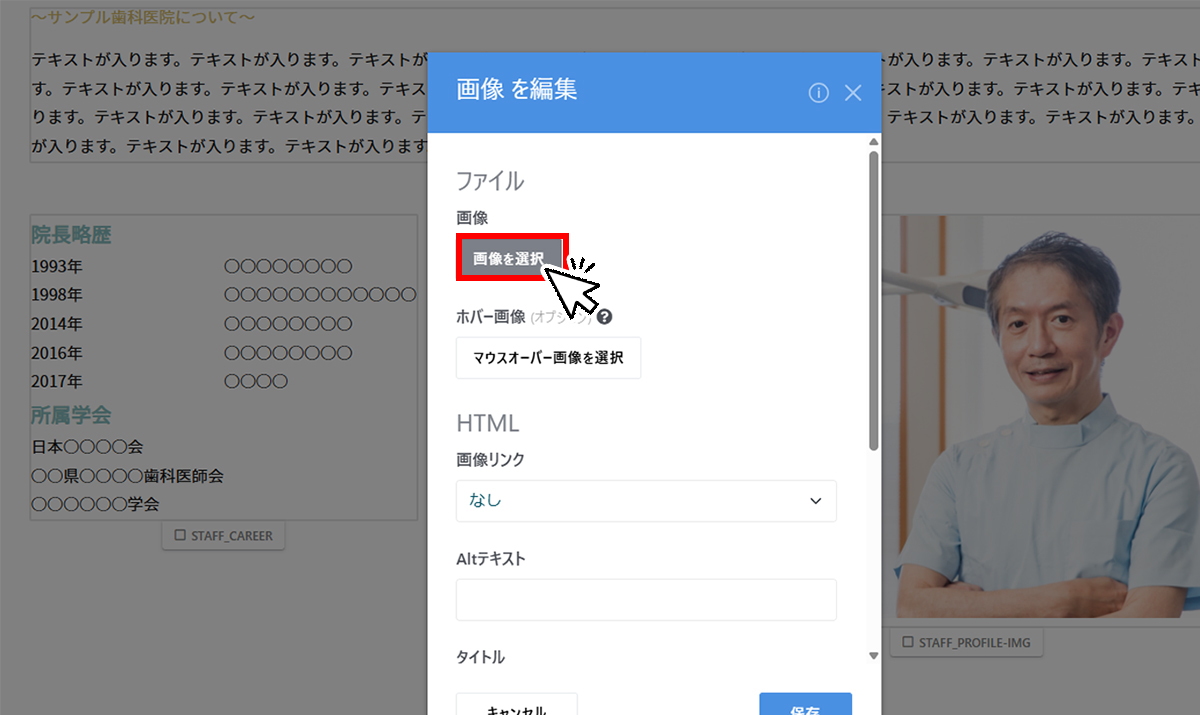Select マウスオーバー画像を選択 button
This screenshot has width=1200, height=715.
click(x=548, y=358)
